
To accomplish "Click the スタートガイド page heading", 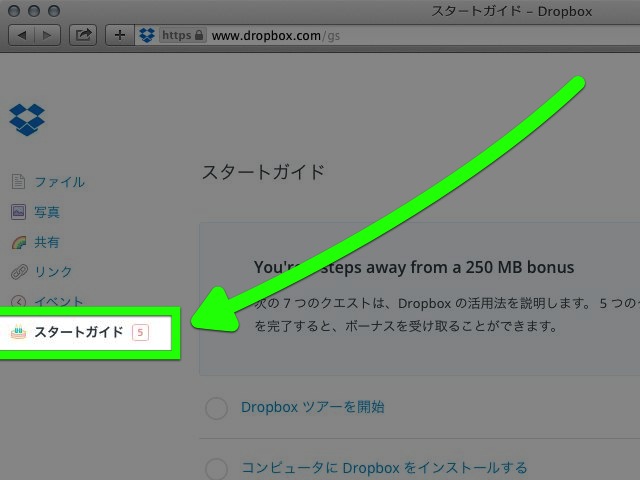I will 263,172.
